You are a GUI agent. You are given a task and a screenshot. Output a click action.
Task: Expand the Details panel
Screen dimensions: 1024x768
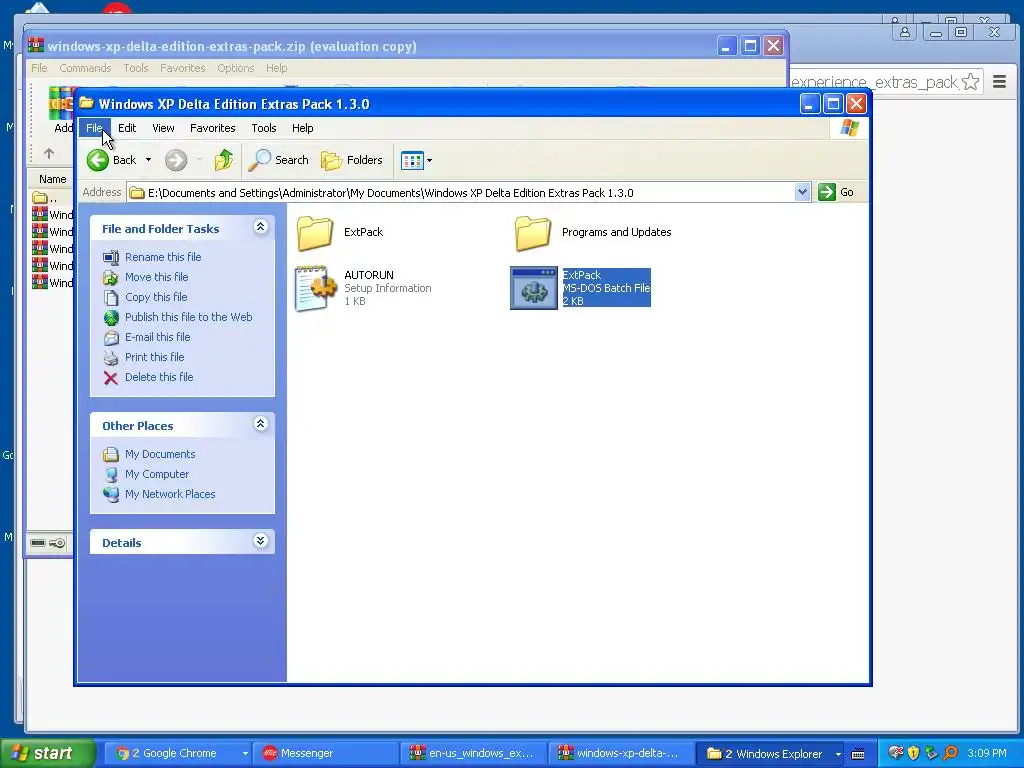(260, 541)
